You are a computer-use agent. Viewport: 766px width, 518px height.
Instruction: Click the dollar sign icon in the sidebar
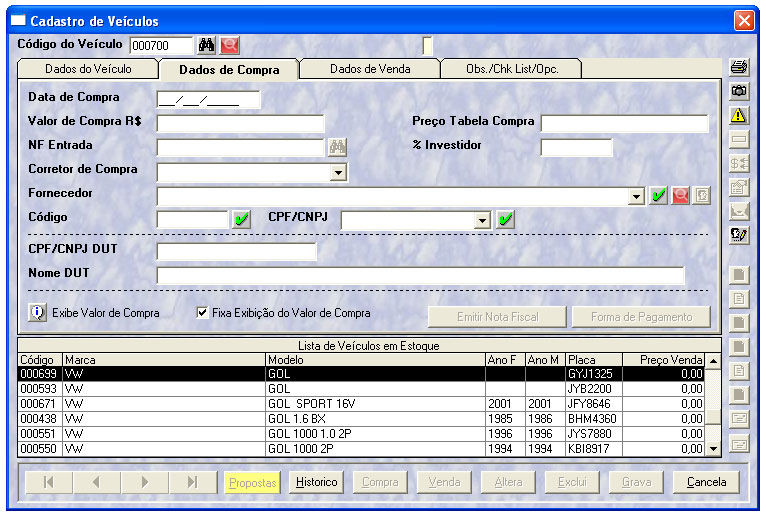coord(739,163)
